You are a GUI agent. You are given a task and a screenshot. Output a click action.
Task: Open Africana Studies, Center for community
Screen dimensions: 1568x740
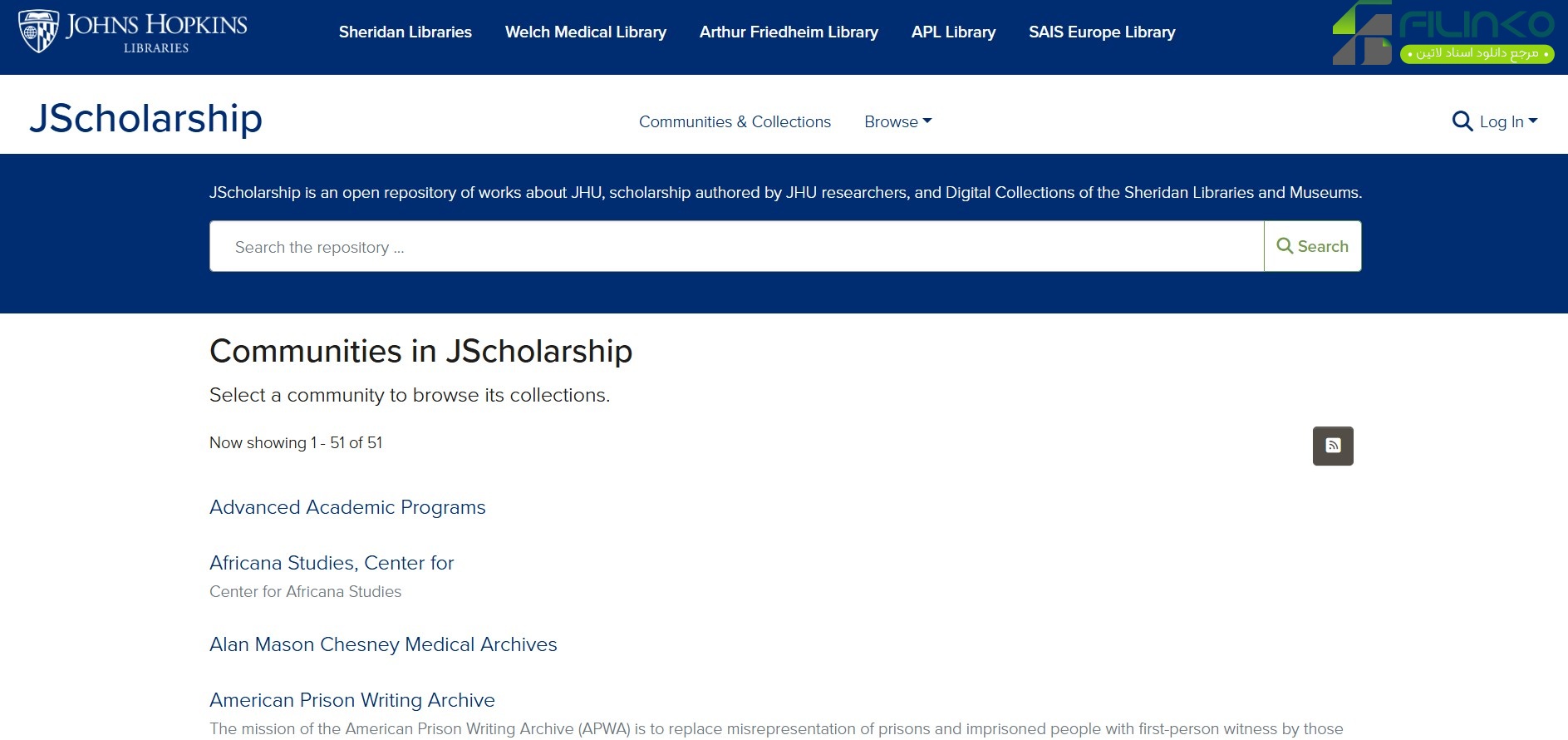coord(332,563)
